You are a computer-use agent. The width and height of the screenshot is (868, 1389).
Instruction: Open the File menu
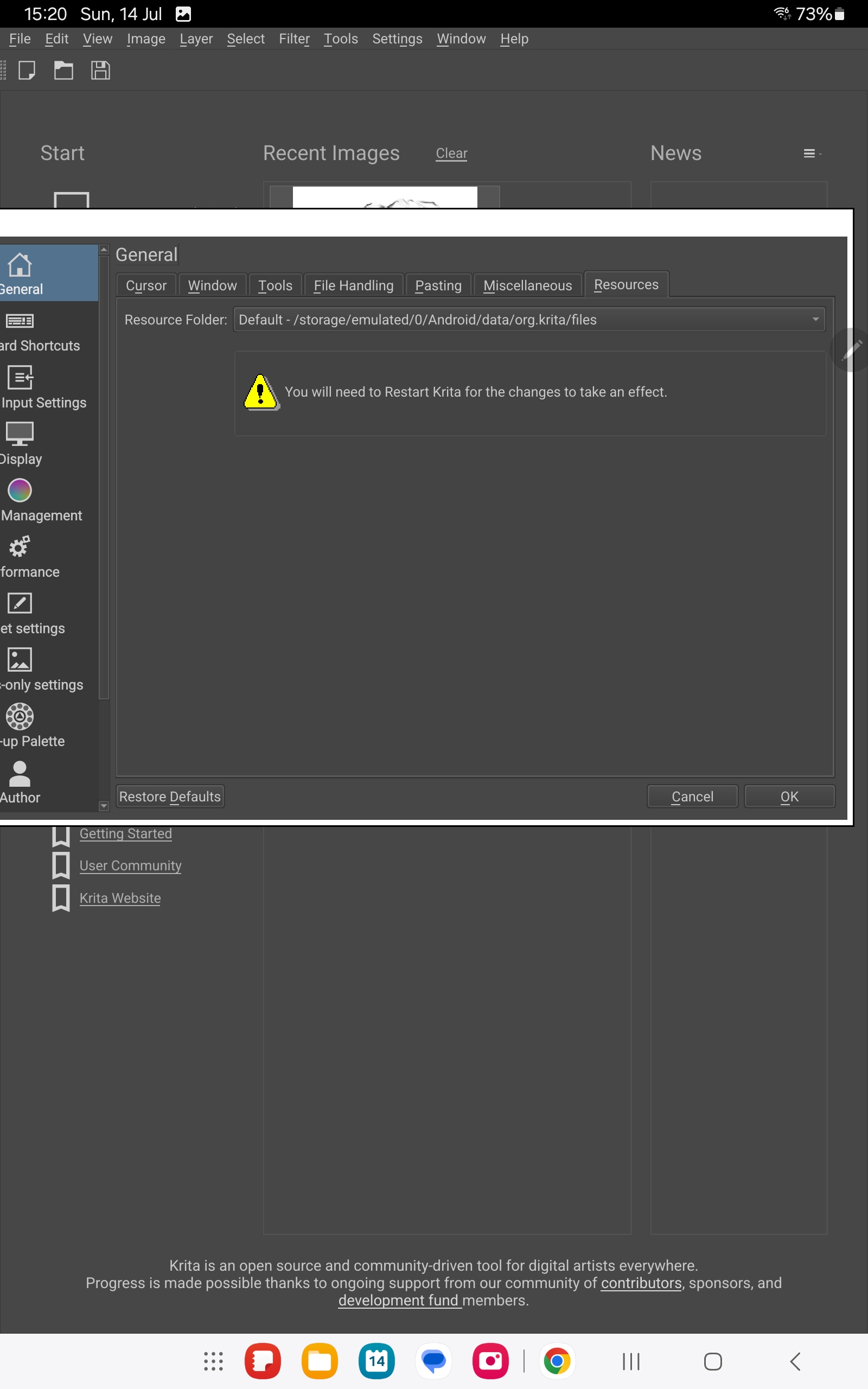point(20,39)
